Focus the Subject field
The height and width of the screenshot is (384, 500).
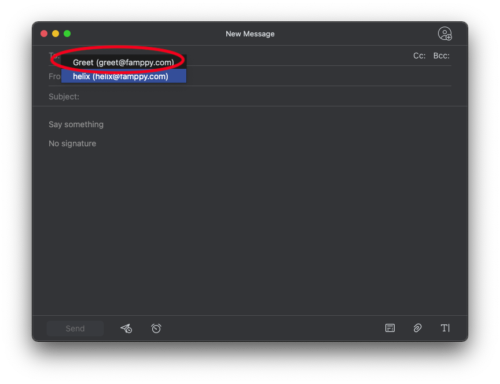(x=250, y=97)
